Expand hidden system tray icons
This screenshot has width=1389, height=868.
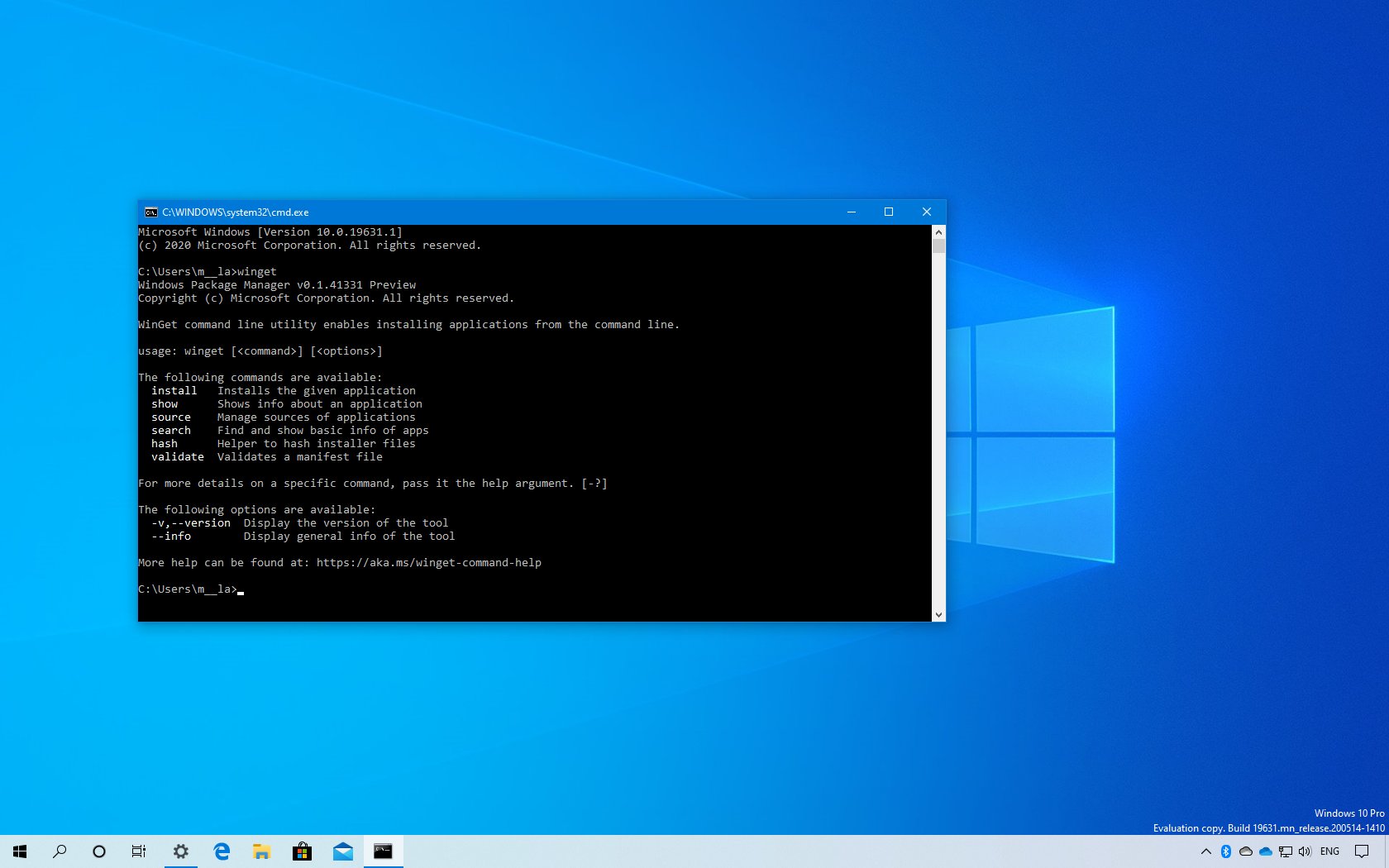pos(1206,851)
